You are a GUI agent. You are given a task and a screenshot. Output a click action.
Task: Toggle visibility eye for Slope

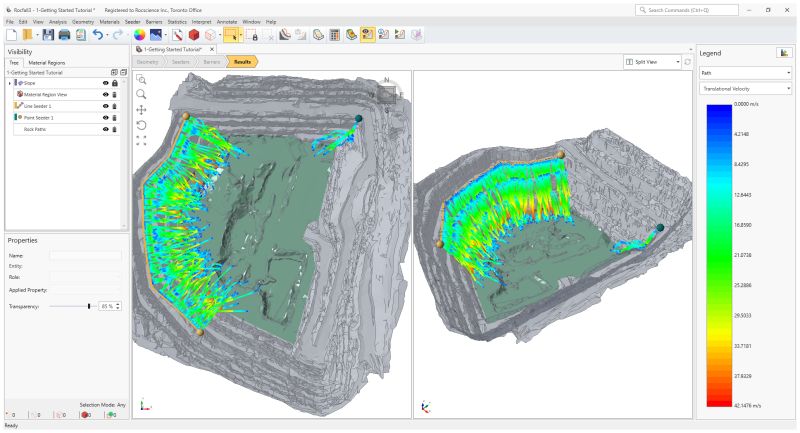point(106,83)
